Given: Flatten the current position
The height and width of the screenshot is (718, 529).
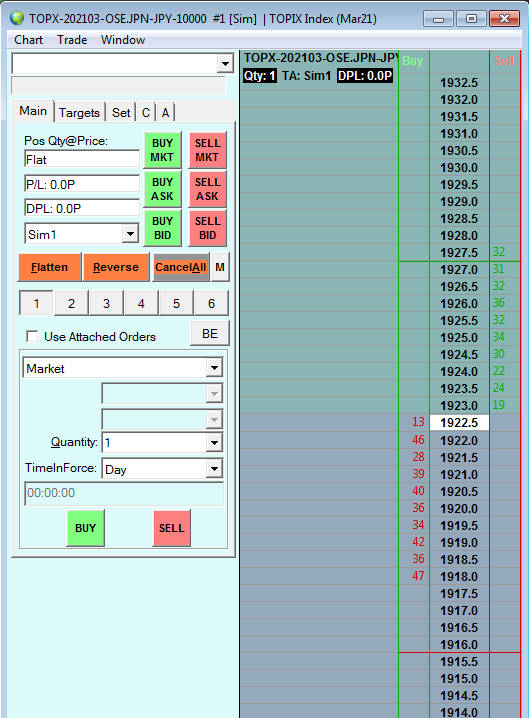Looking at the screenshot, I should [49, 267].
